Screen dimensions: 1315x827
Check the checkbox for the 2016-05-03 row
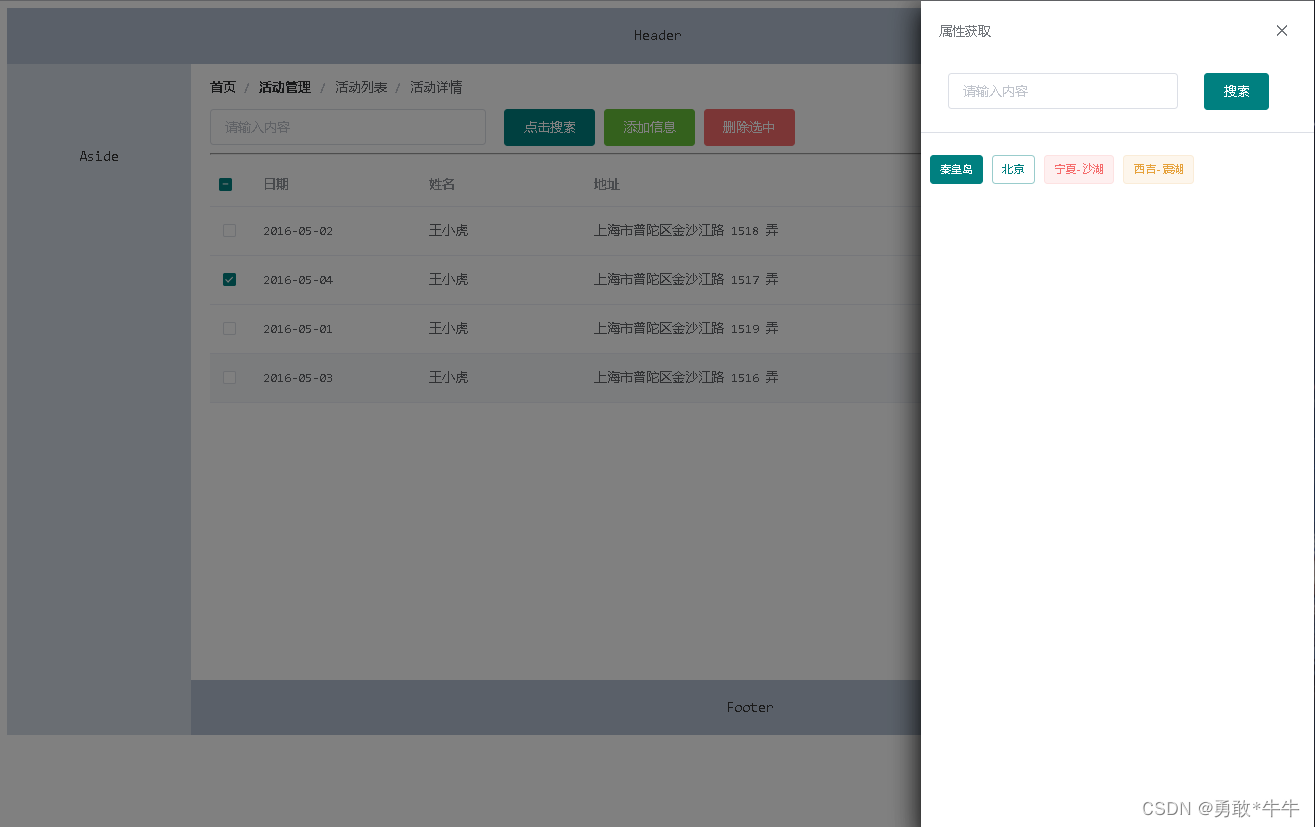pos(229,377)
